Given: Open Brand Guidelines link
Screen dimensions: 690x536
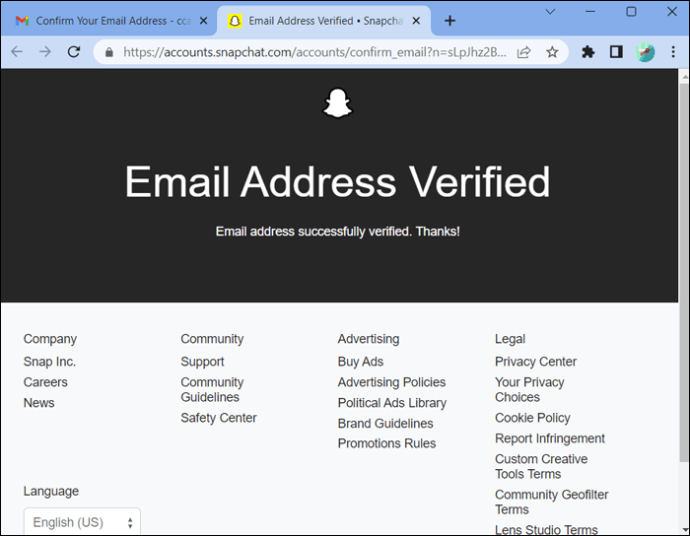Looking at the screenshot, I should point(385,423).
